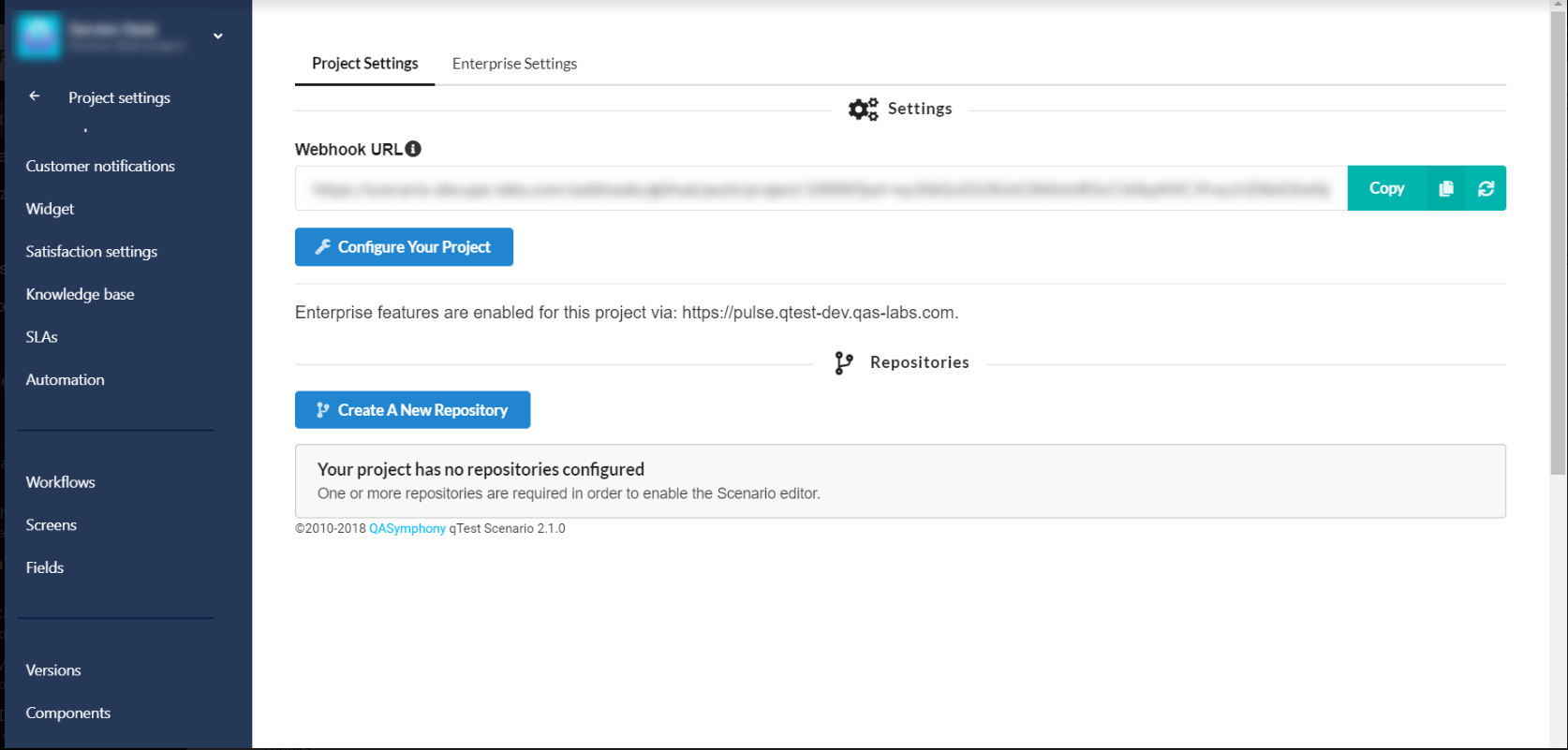Click the clipboard copy icon
Viewport: 1568px width, 750px height.
coord(1446,189)
